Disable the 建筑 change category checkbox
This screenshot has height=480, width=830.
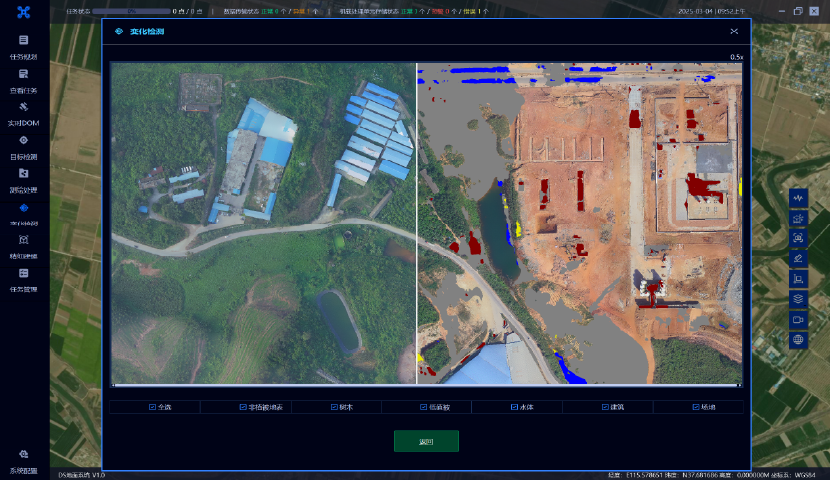point(605,407)
